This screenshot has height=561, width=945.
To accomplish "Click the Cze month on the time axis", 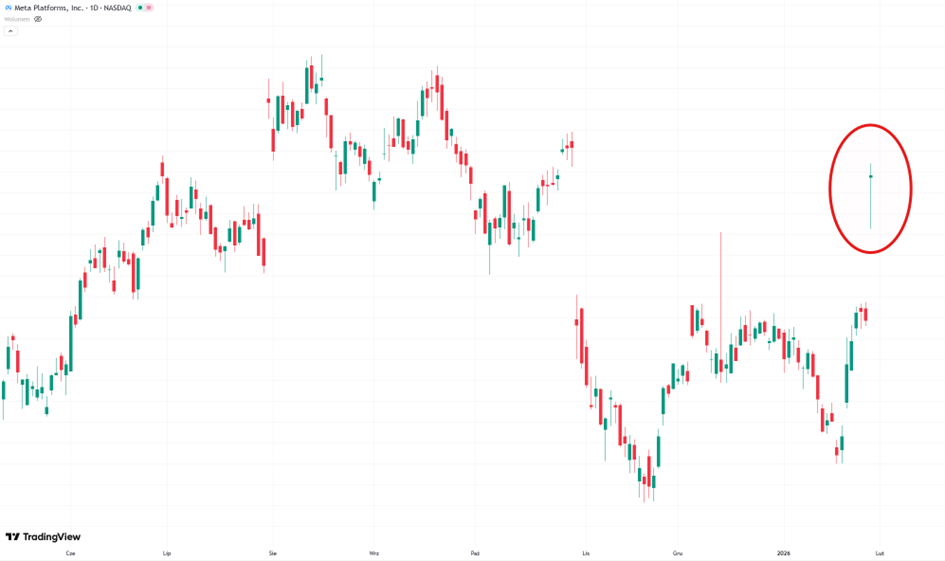I will point(70,552).
